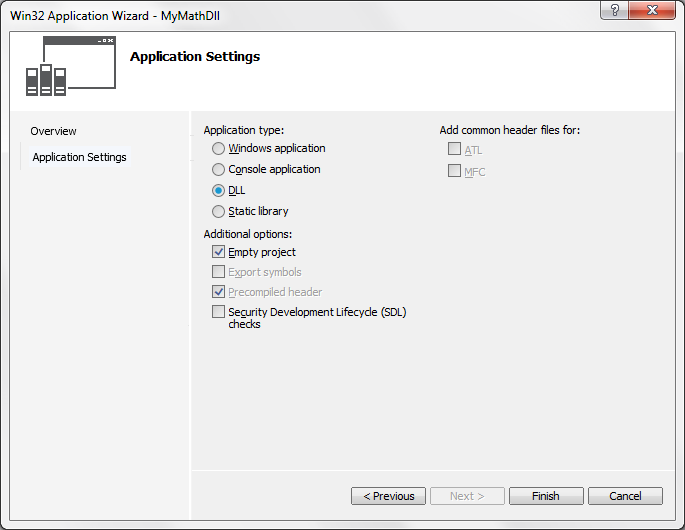Click the Application Settings heading text

point(195,57)
